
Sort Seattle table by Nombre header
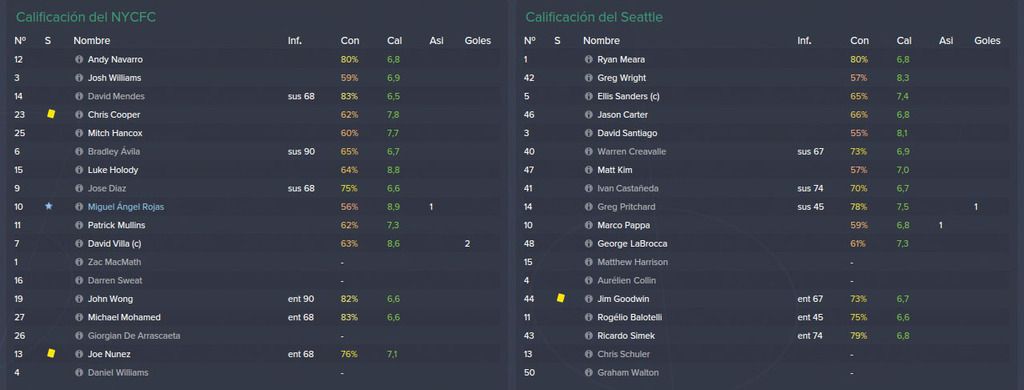(x=601, y=41)
